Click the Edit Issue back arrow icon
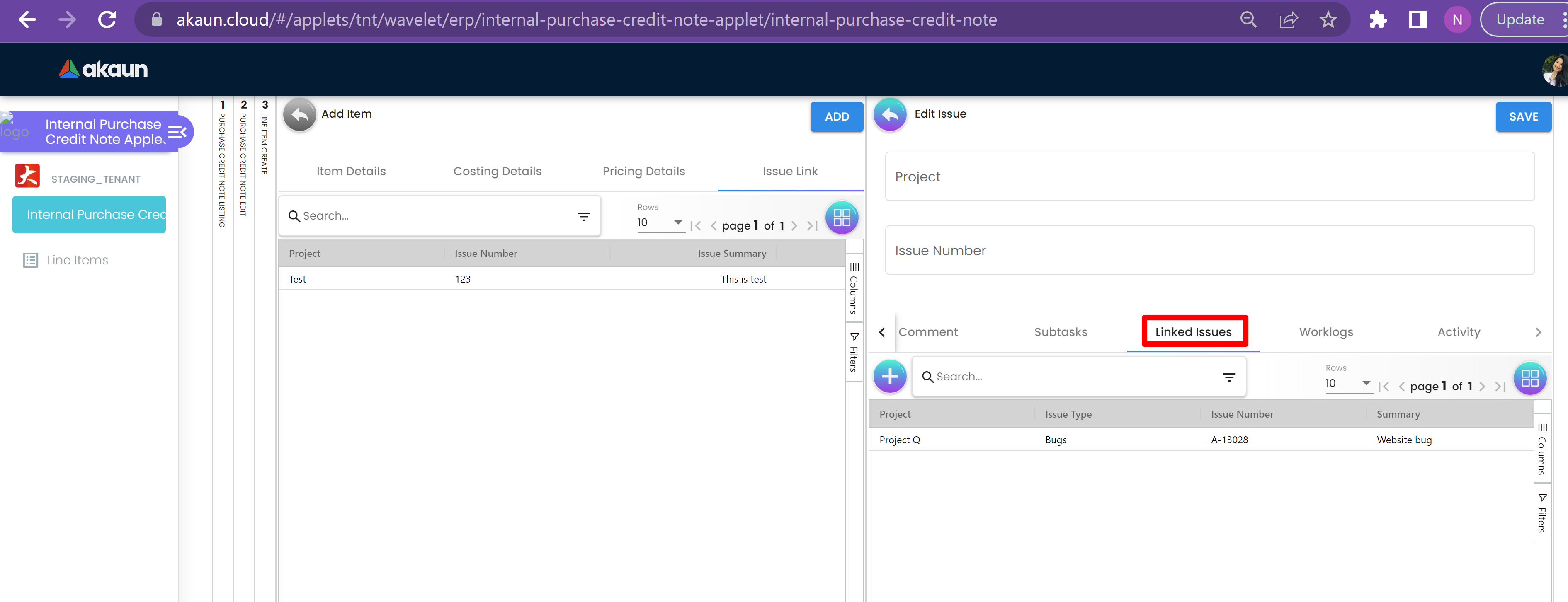 point(890,114)
